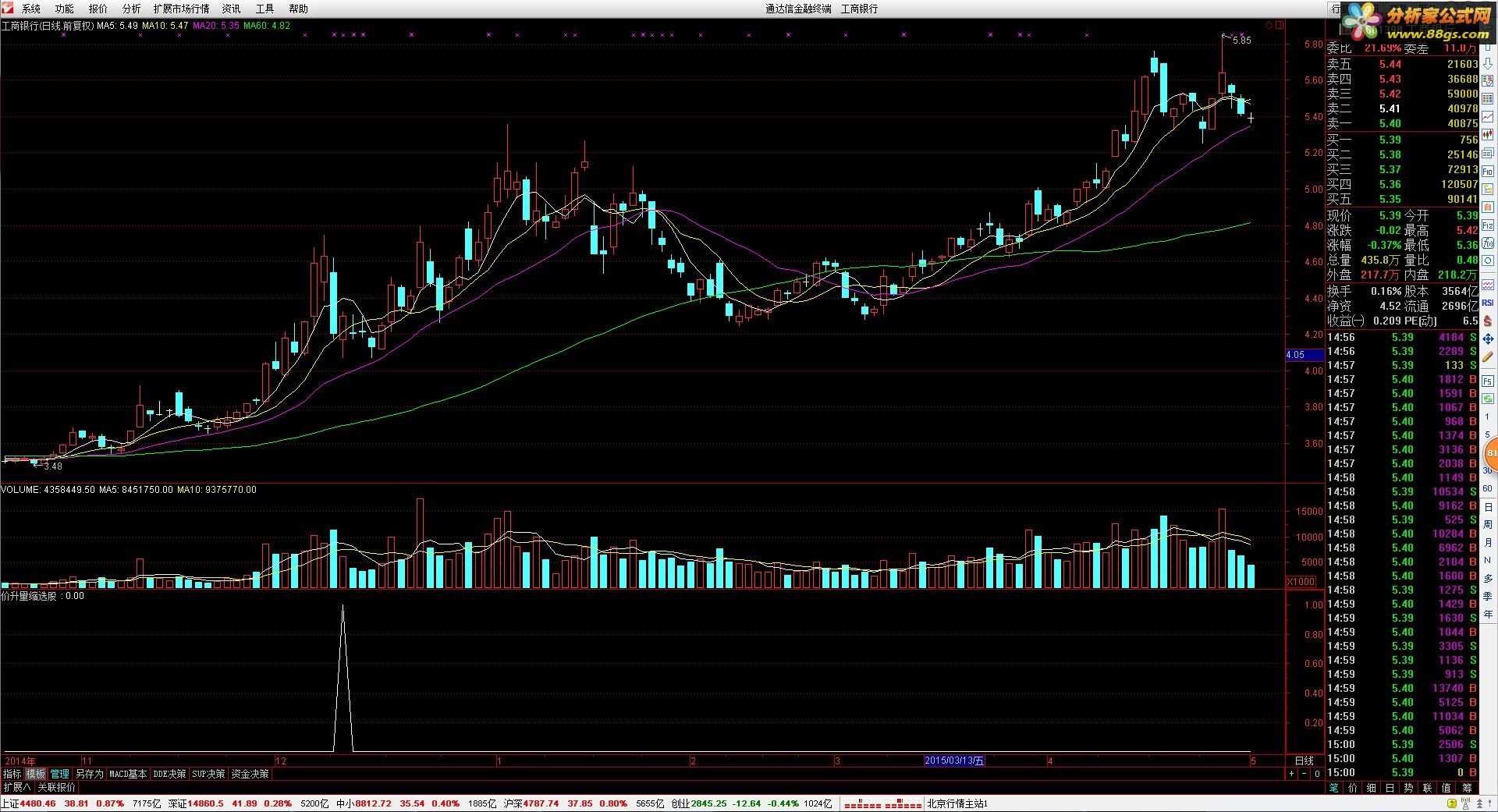
Task: Click the F10 company info icon
Action: click(x=1488, y=171)
